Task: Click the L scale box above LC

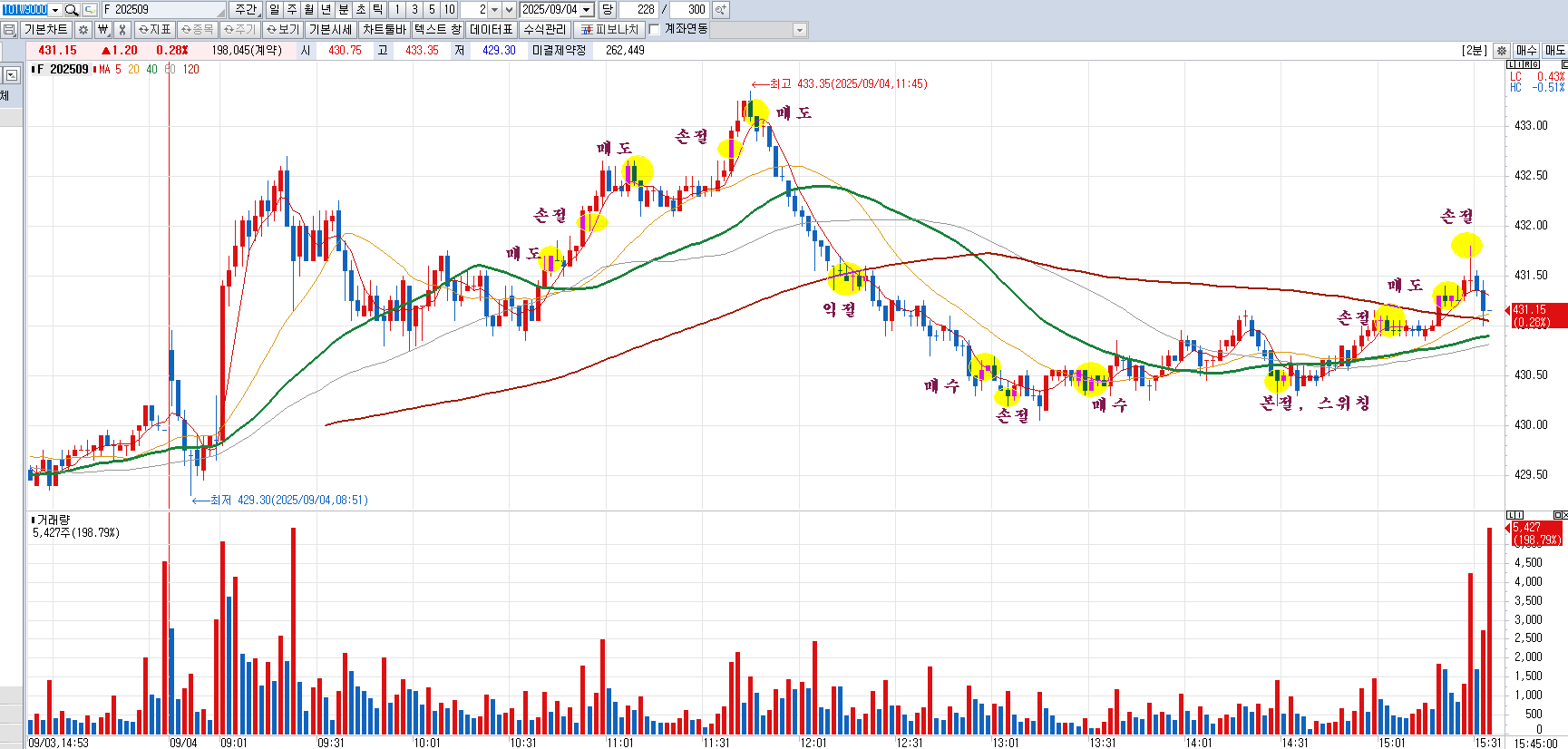Action: pyautogui.click(x=1511, y=65)
